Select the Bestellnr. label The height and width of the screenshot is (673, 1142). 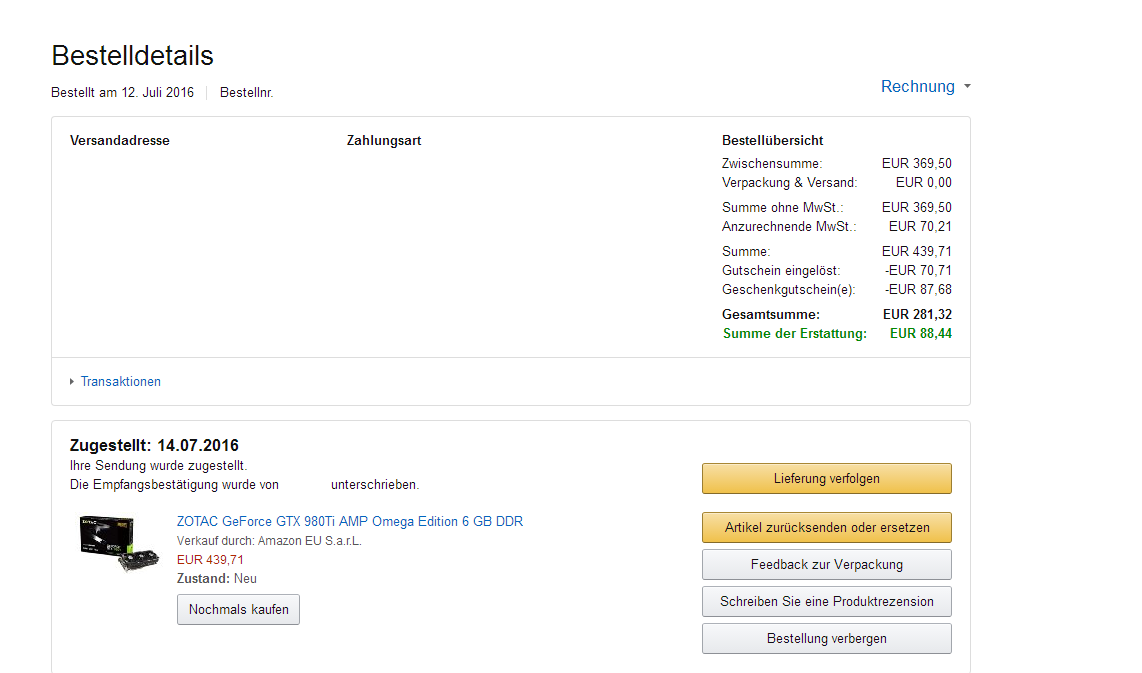point(246,93)
